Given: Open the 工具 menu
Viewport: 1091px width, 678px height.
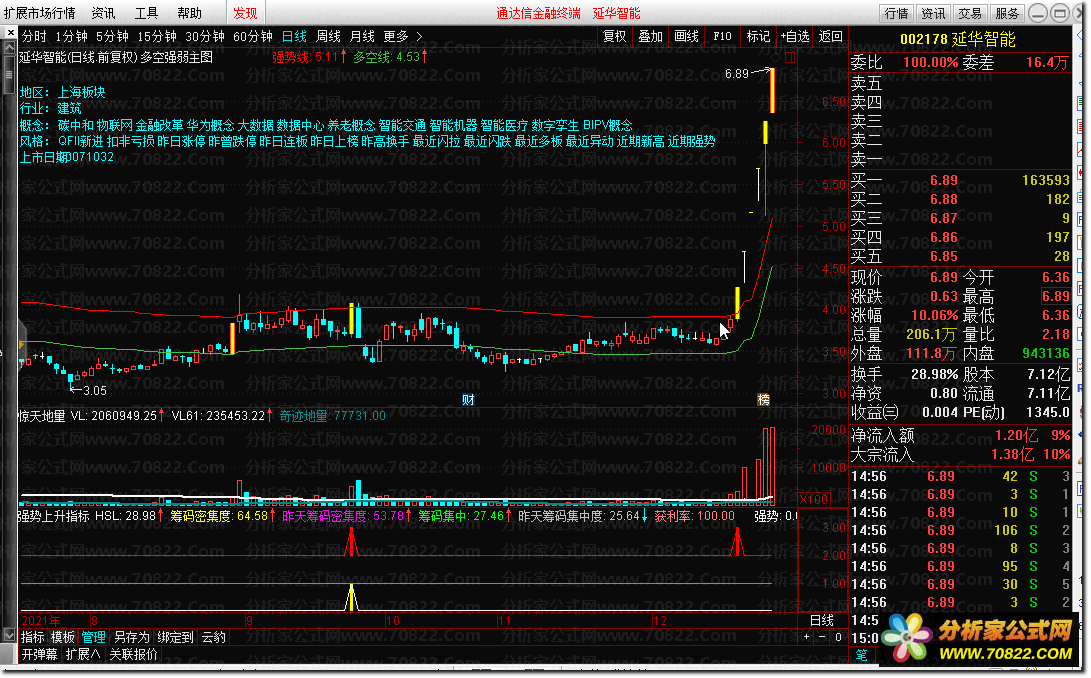Looking at the screenshot, I should click(146, 13).
